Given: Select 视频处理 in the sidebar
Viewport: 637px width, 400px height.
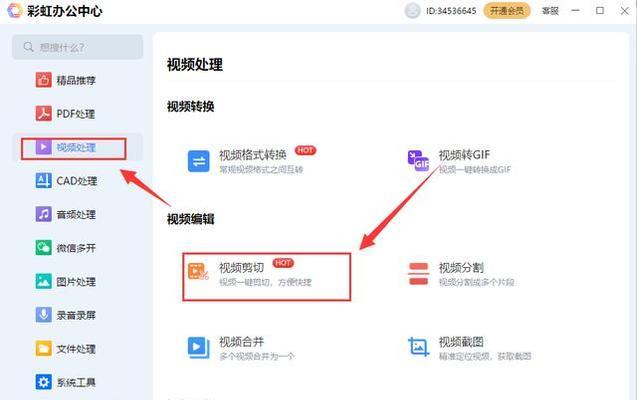Looking at the screenshot, I should (77, 147).
